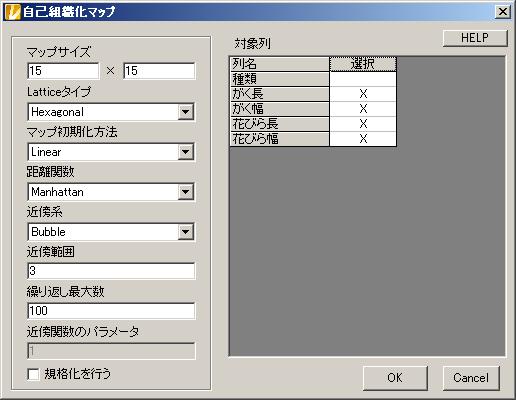Toggle selection mark for 花びら幅 row
This screenshot has height=400, width=516.
click(363, 139)
